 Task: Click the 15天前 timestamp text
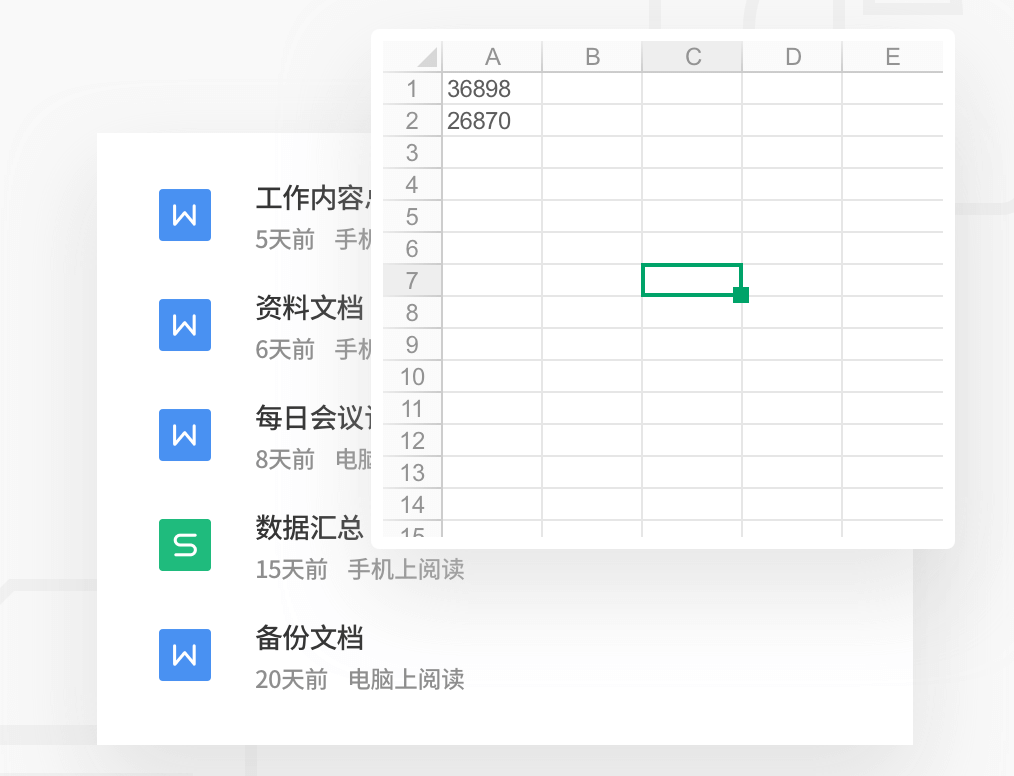pyautogui.click(x=292, y=569)
